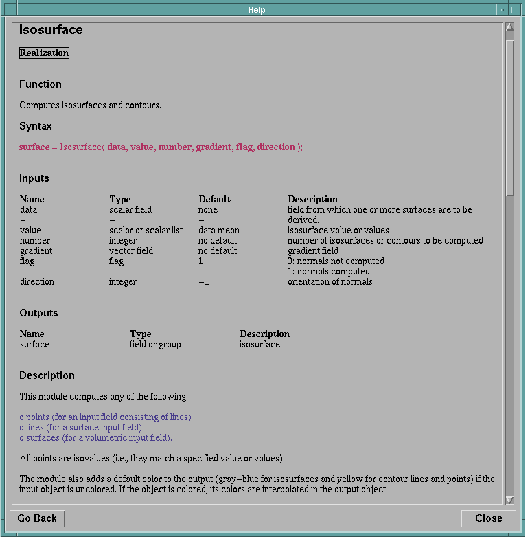Screen dimensions: 525x537
Task: Click the Isosurface heading
Action: click(51, 30)
